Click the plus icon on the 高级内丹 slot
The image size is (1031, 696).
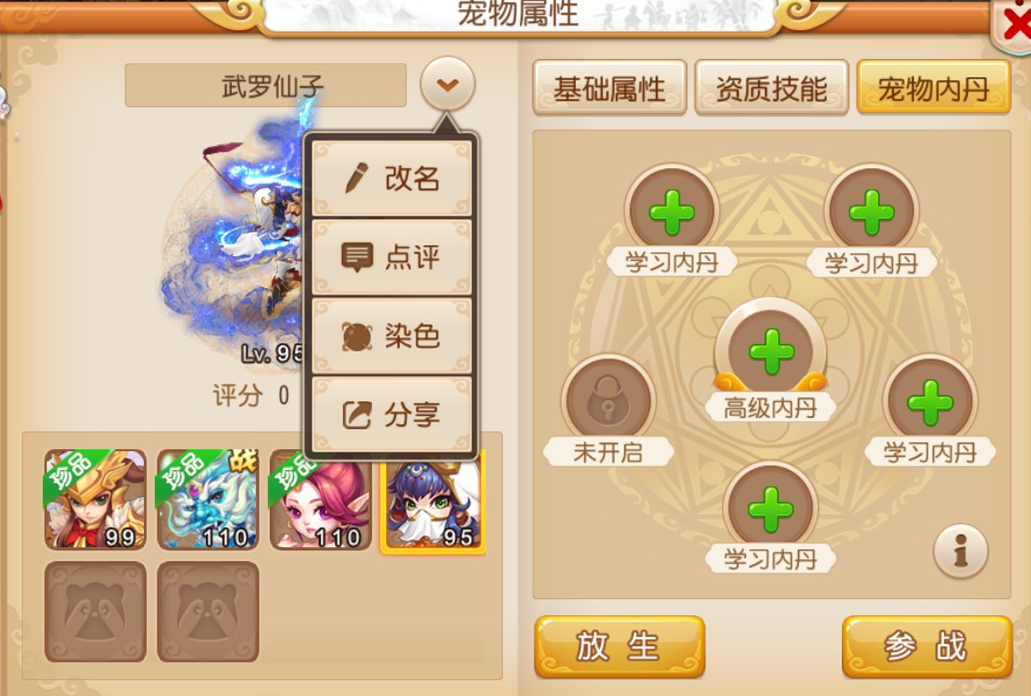point(771,351)
